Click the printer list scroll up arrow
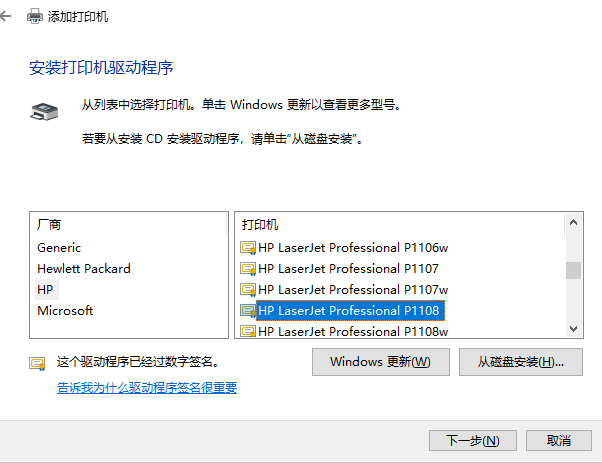This screenshot has height=463, width=602. tap(574, 222)
